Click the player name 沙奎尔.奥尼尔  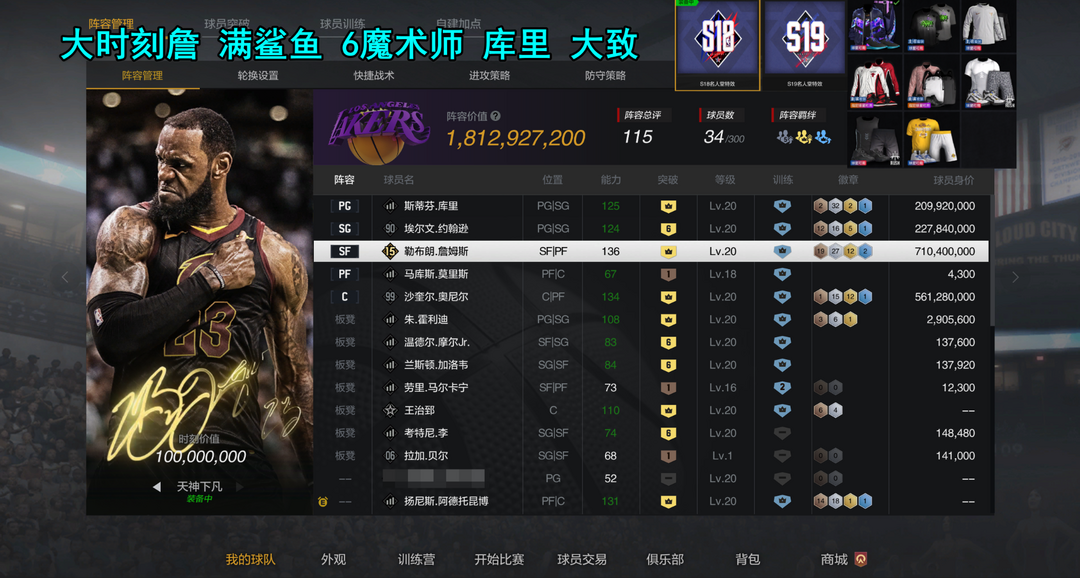pos(436,297)
